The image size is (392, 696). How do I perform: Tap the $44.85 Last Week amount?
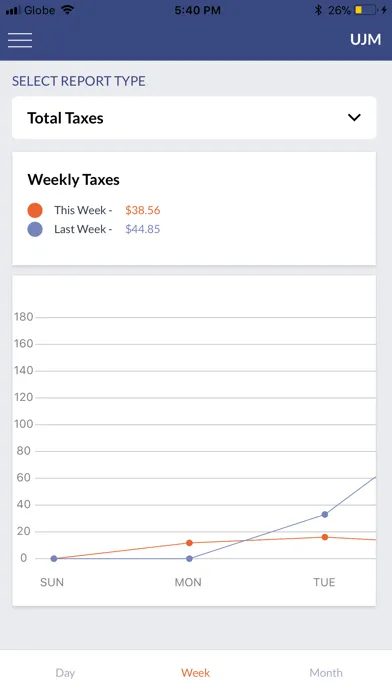pyautogui.click(x=143, y=229)
